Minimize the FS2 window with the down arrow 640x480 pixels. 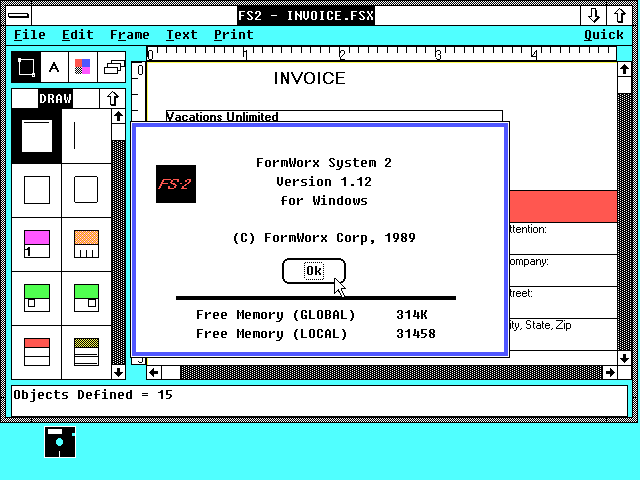tap(593, 16)
